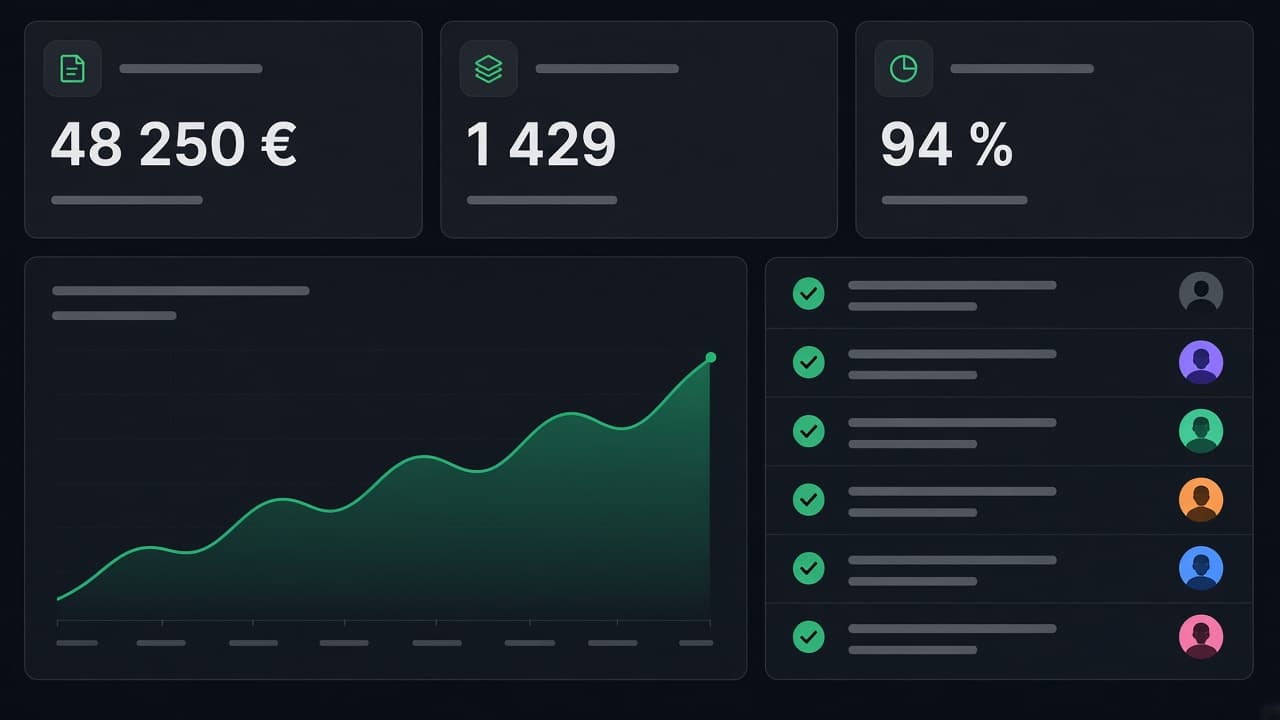Uncheck the check mark in the green avatar row
This screenshot has height=720, width=1280.
(809, 431)
